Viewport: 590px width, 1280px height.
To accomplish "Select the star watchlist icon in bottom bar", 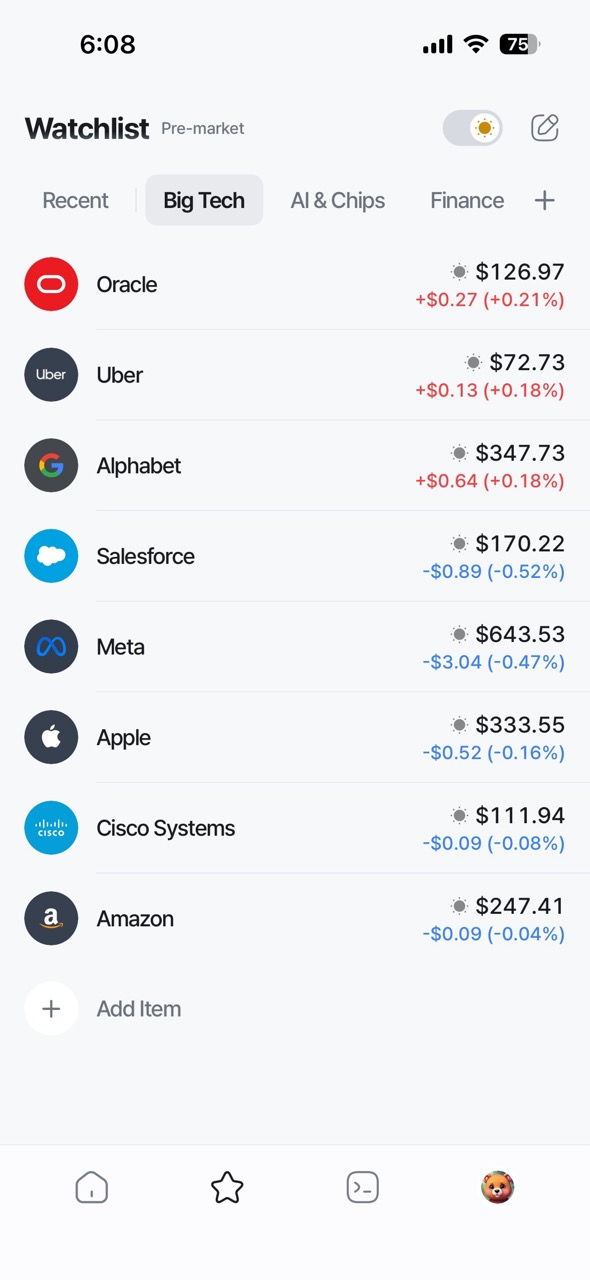I will (x=227, y=1188).
